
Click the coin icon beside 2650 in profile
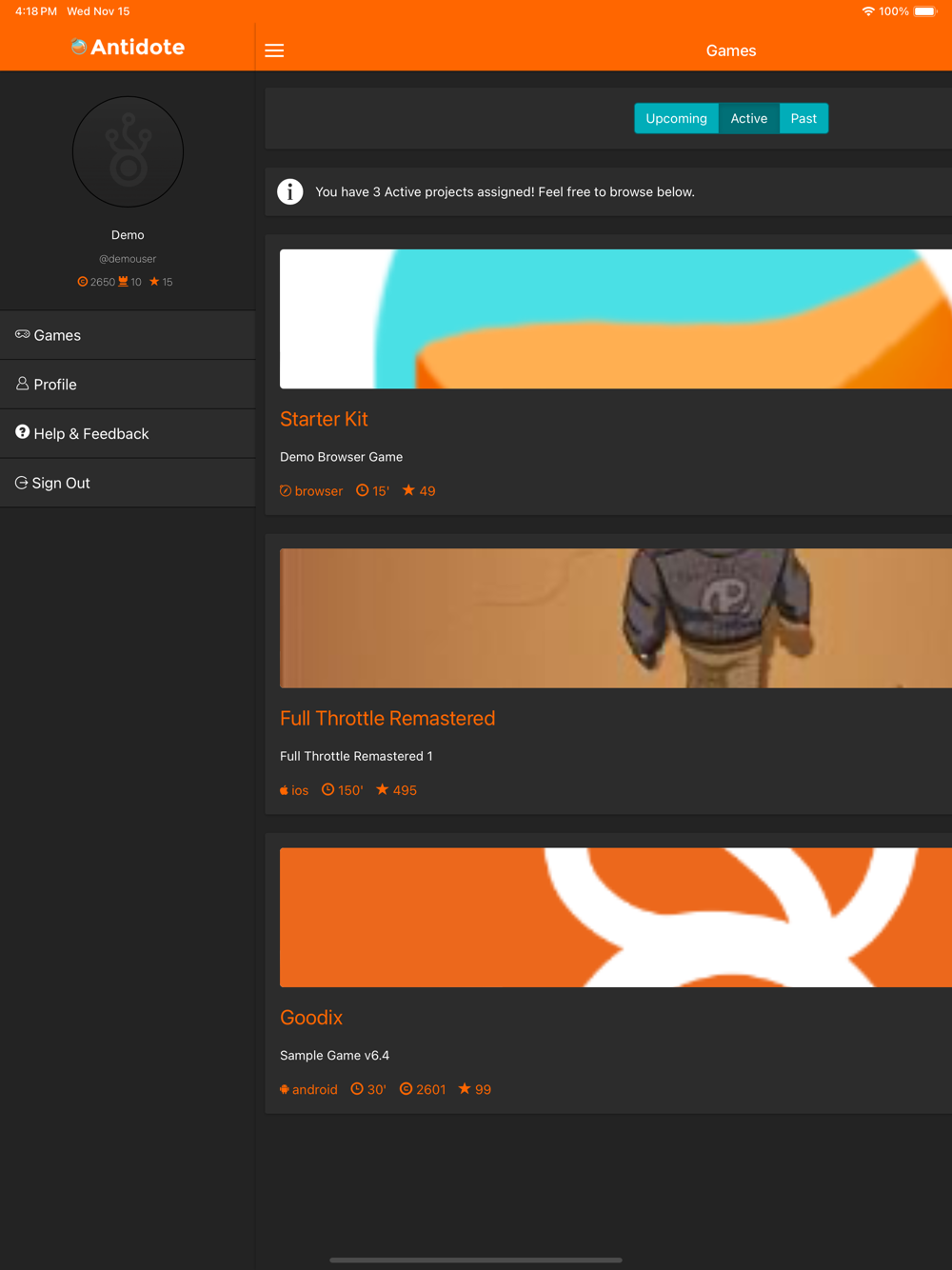(x=82, y=282)
